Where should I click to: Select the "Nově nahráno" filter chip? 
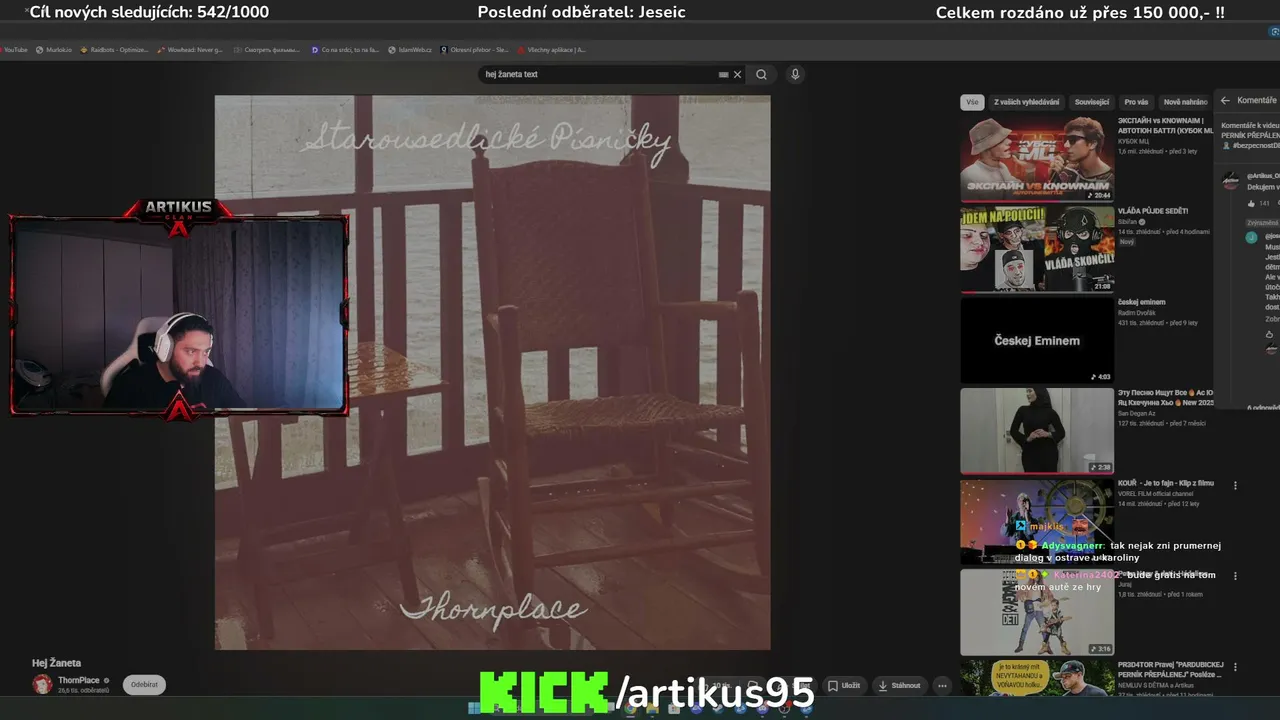[x=1185, y=102]
